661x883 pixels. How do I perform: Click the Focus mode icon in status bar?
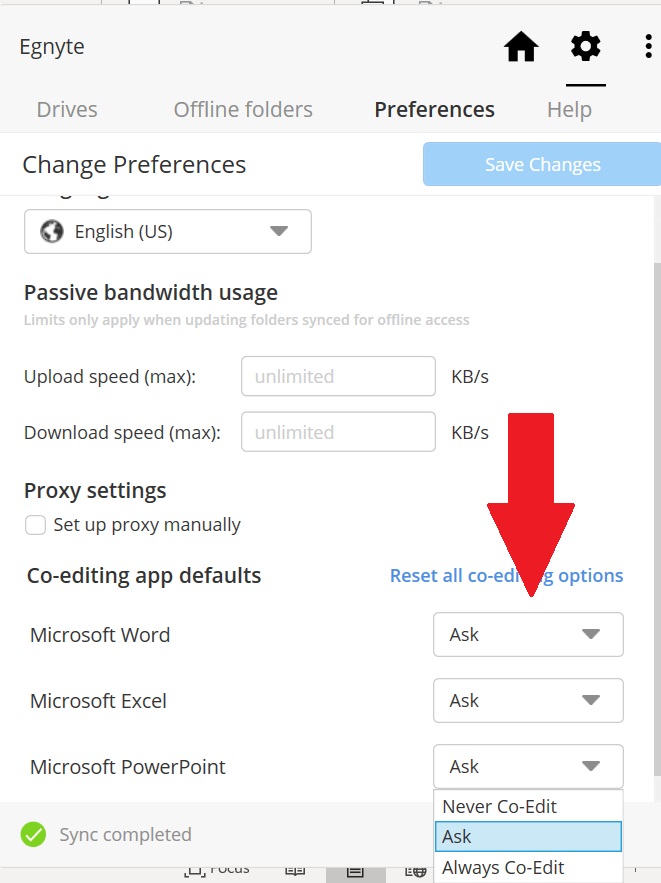tap(196, 868)
